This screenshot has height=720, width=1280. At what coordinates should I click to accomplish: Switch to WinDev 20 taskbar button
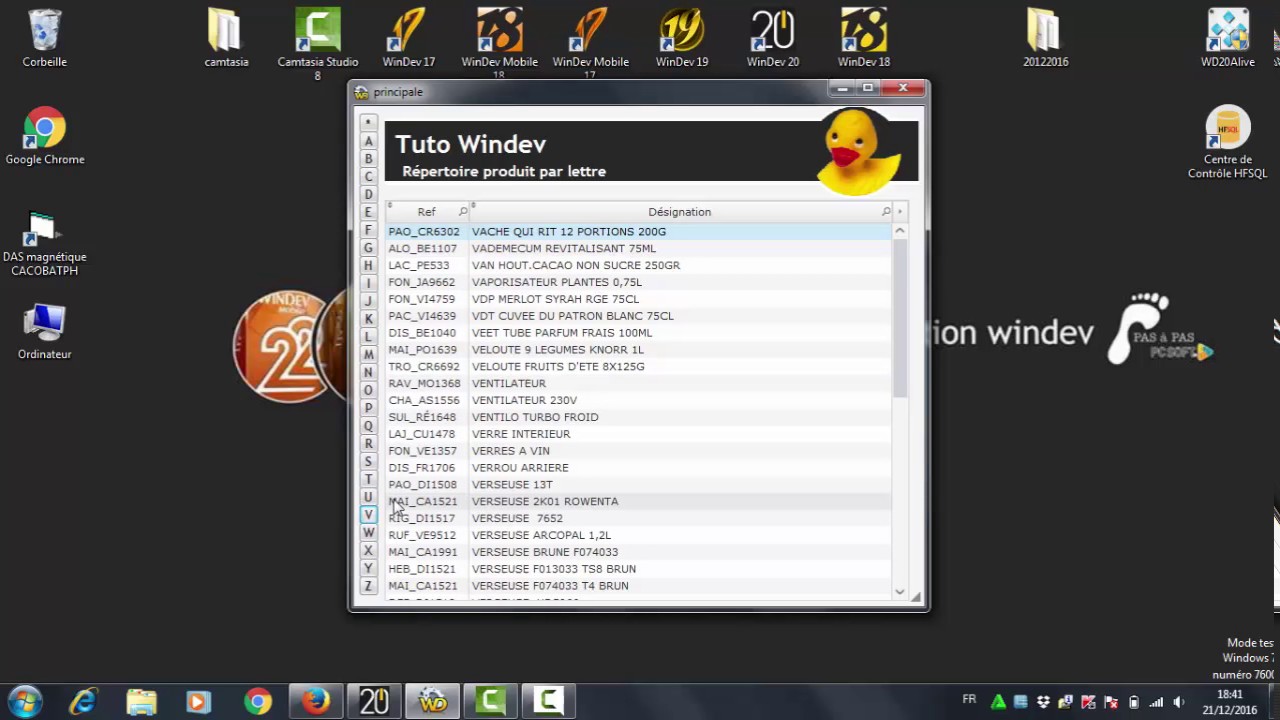[374, 702]
